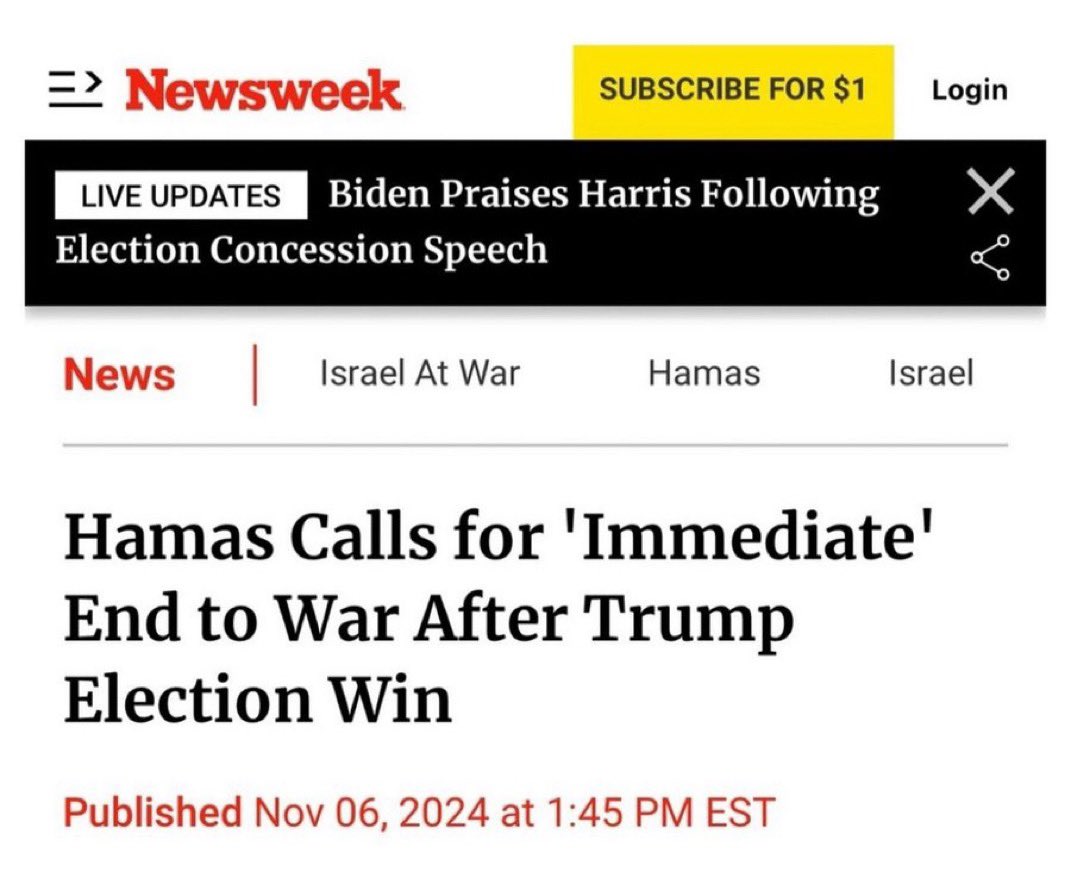Click 'Election Win' in the article headline

click(258, 699)
